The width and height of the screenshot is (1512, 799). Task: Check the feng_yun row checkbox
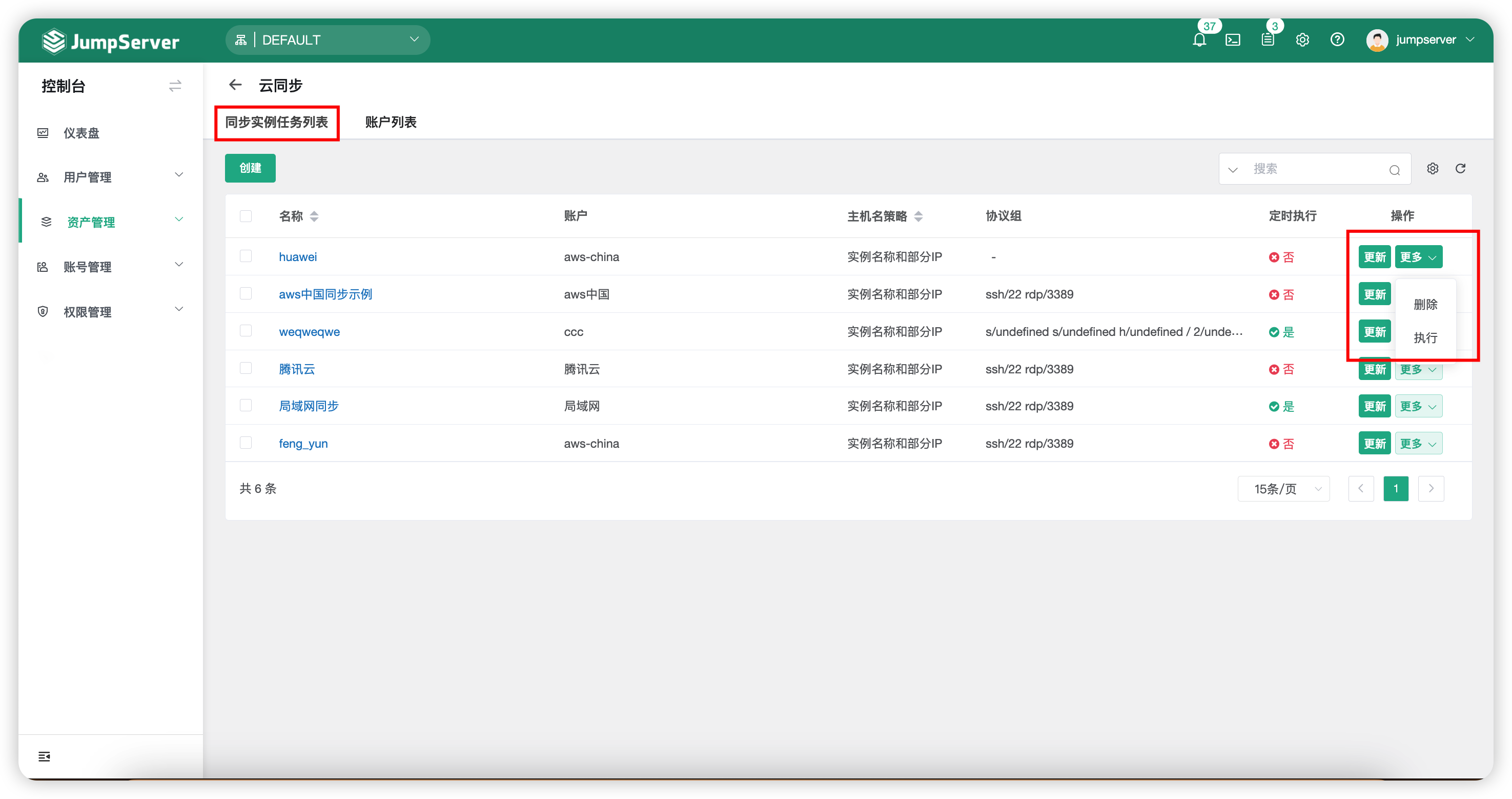click(246, 443)
